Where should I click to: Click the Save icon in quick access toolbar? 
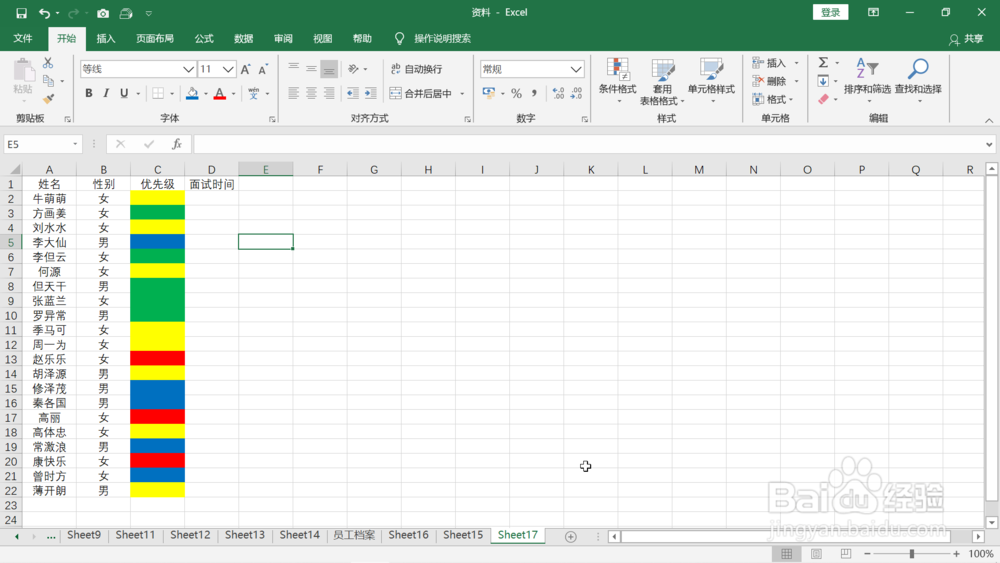click(21, 13)
